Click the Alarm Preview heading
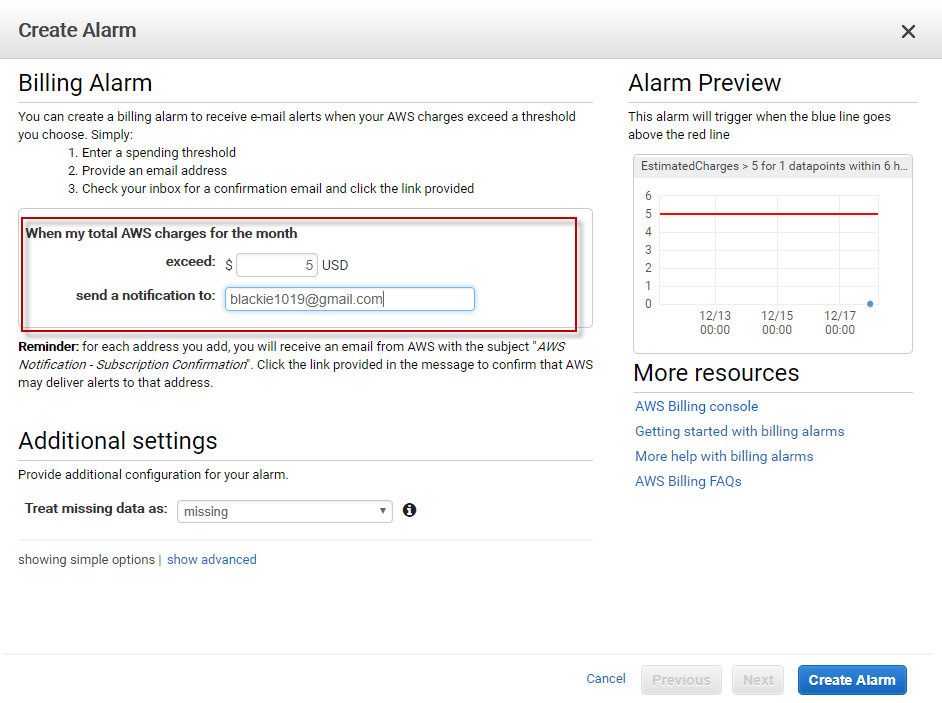Viewport: 942px width, 703px height. click(704, 83)
